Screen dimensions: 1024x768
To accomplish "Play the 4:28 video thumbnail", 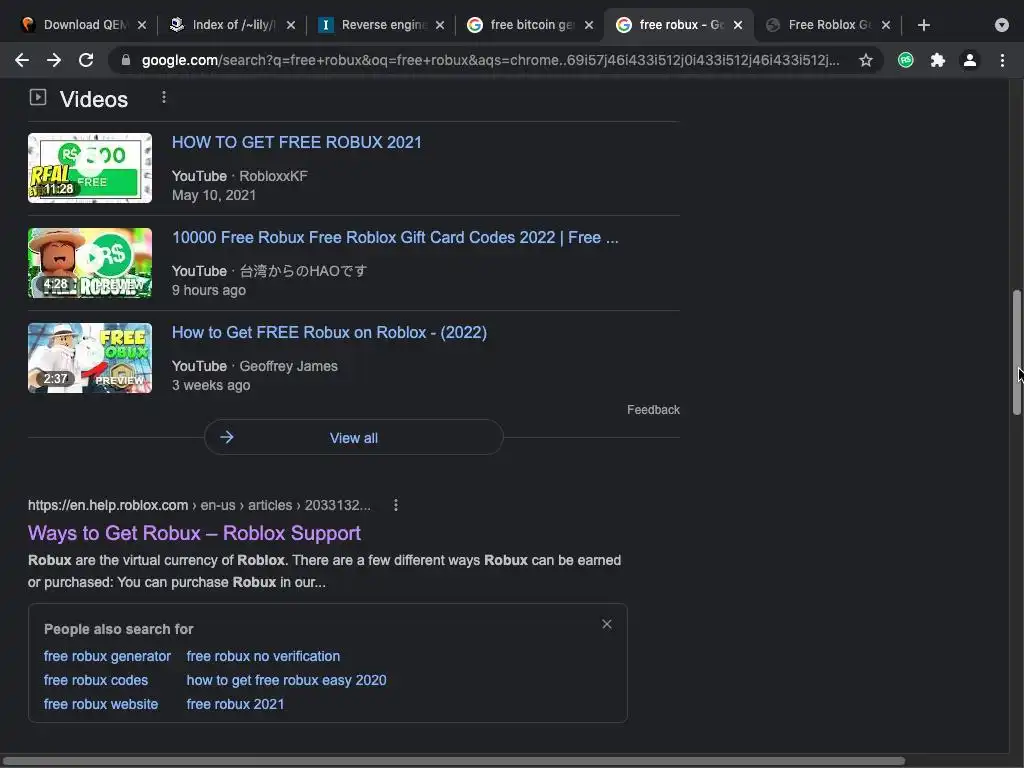I will (x=90, y=263).
